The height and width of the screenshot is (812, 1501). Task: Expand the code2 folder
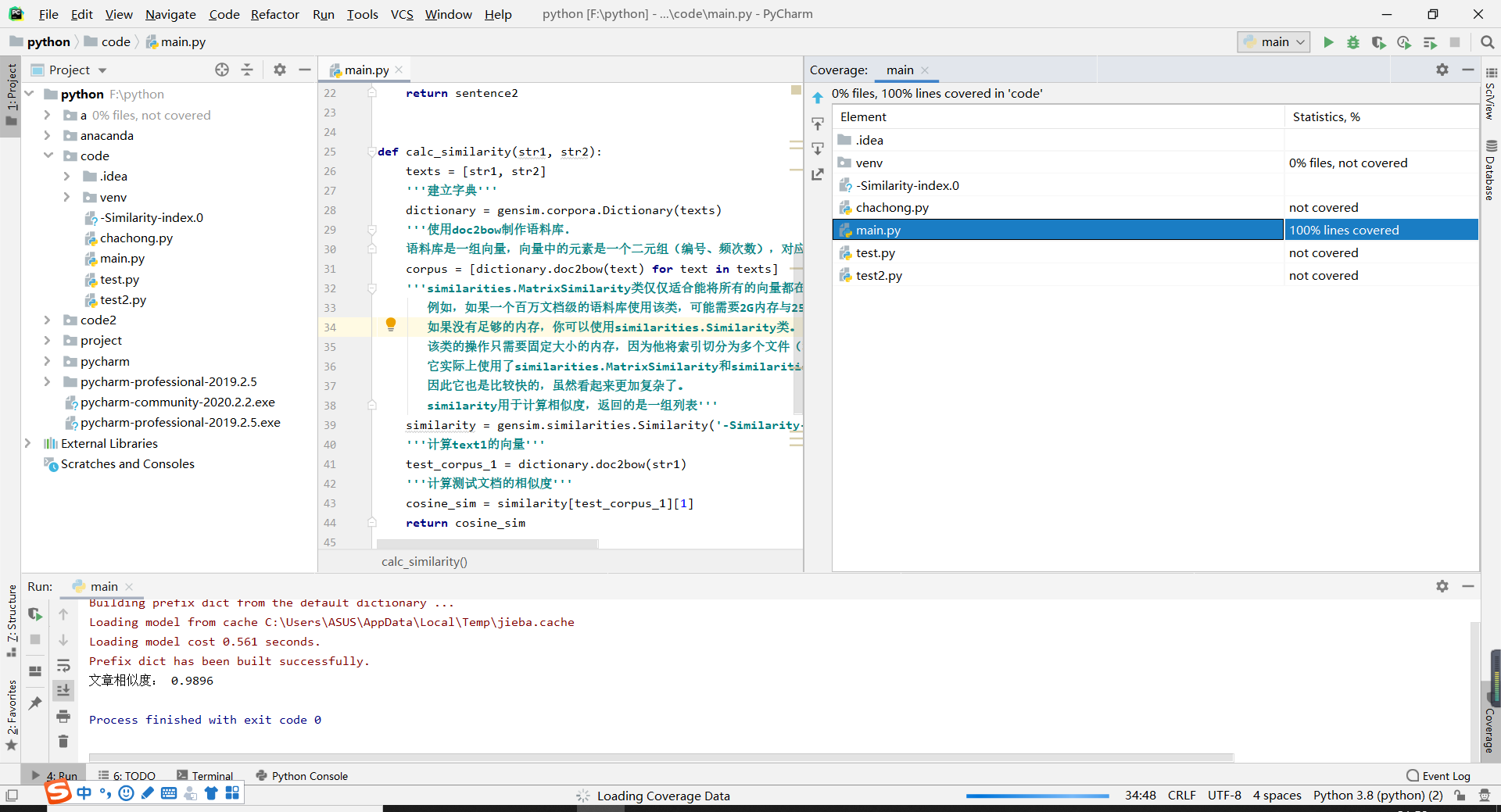(x=47, y=320)
